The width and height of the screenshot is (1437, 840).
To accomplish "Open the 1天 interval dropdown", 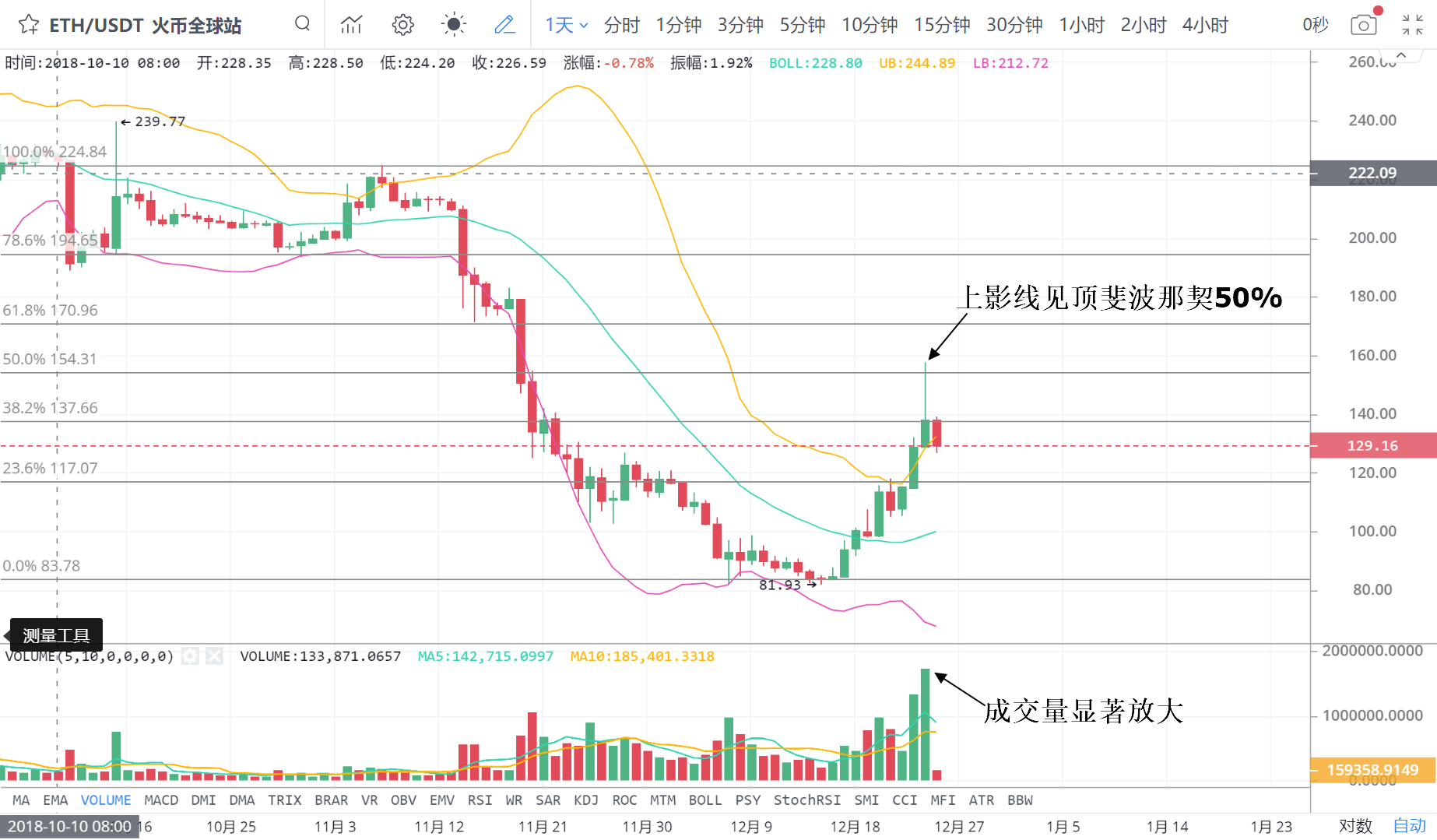I will [x=566, y=25].
